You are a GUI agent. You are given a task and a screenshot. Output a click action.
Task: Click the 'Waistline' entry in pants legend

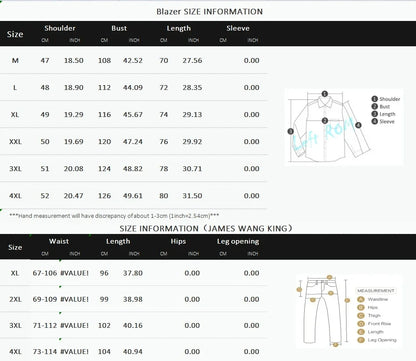378,299
